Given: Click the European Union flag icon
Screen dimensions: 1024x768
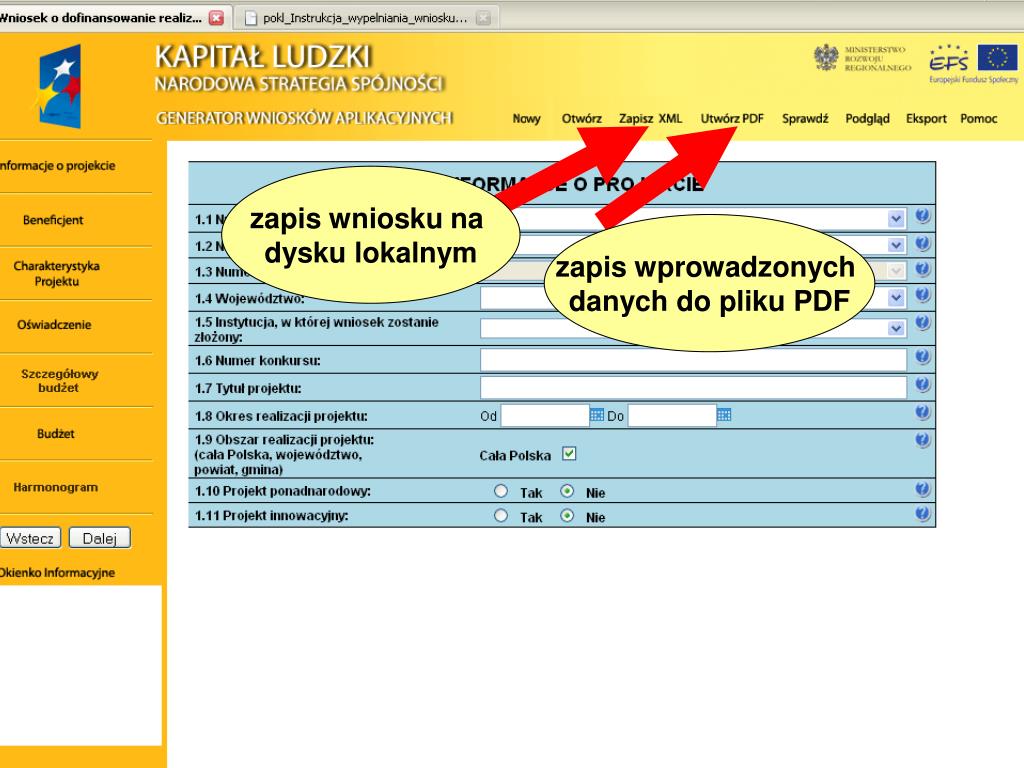Looking at the screenshot, I should click(997, 57).
